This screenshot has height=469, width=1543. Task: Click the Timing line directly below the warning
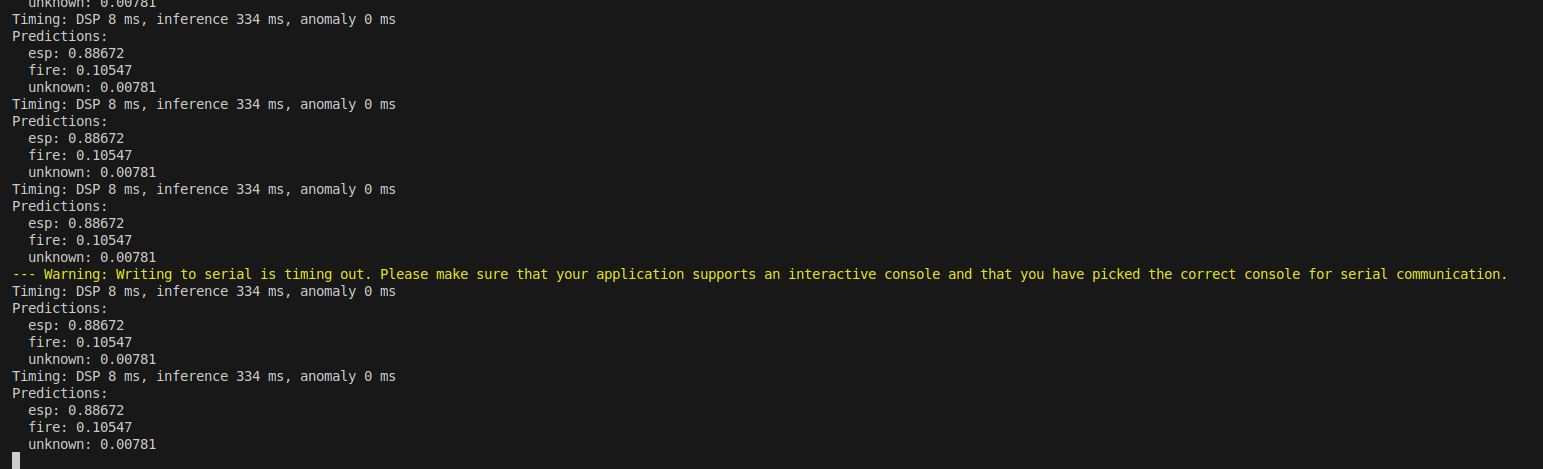click(204, 291)
